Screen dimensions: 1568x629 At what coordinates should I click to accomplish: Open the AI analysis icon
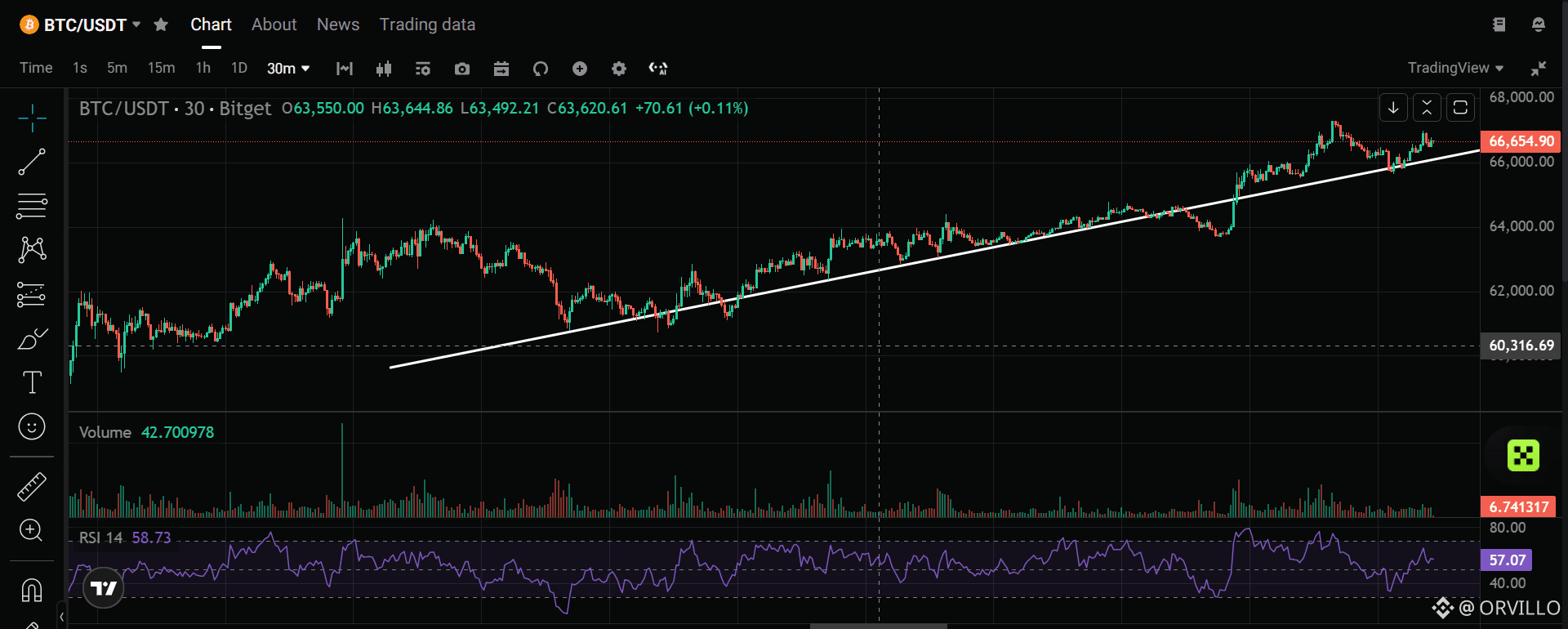658,69
